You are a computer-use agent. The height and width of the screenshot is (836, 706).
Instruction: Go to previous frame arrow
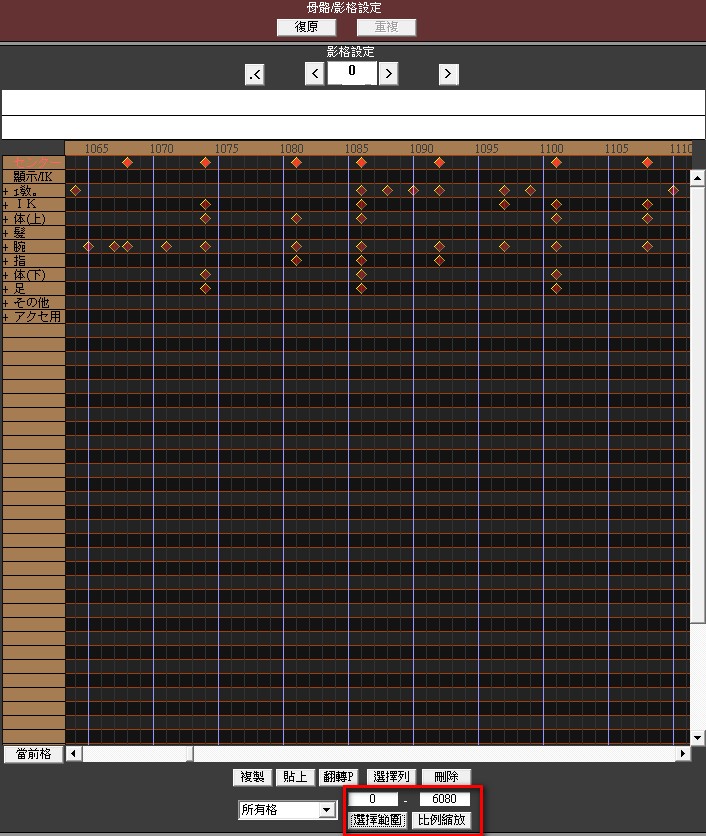315,74
